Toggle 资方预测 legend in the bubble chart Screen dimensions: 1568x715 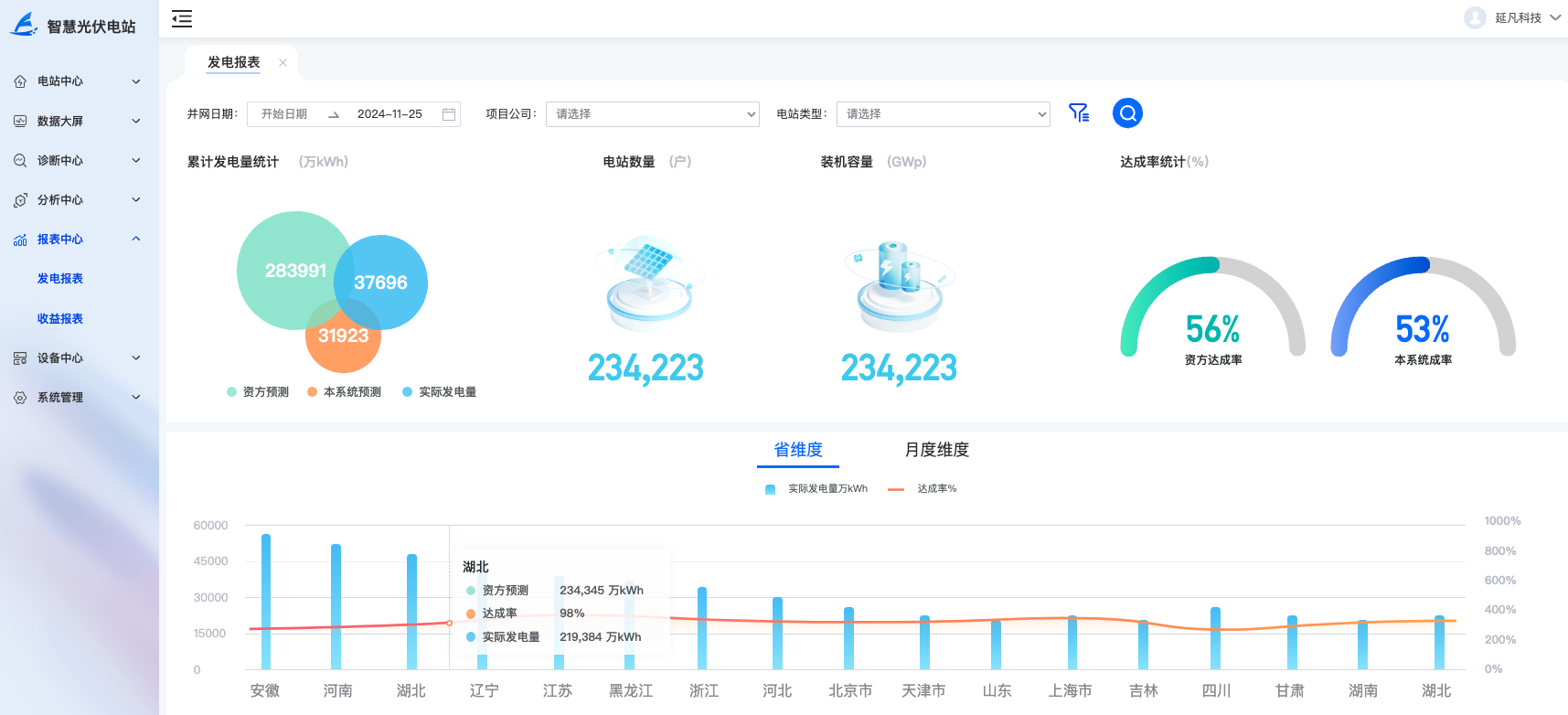pyautogui.click(x=258, y=392)
